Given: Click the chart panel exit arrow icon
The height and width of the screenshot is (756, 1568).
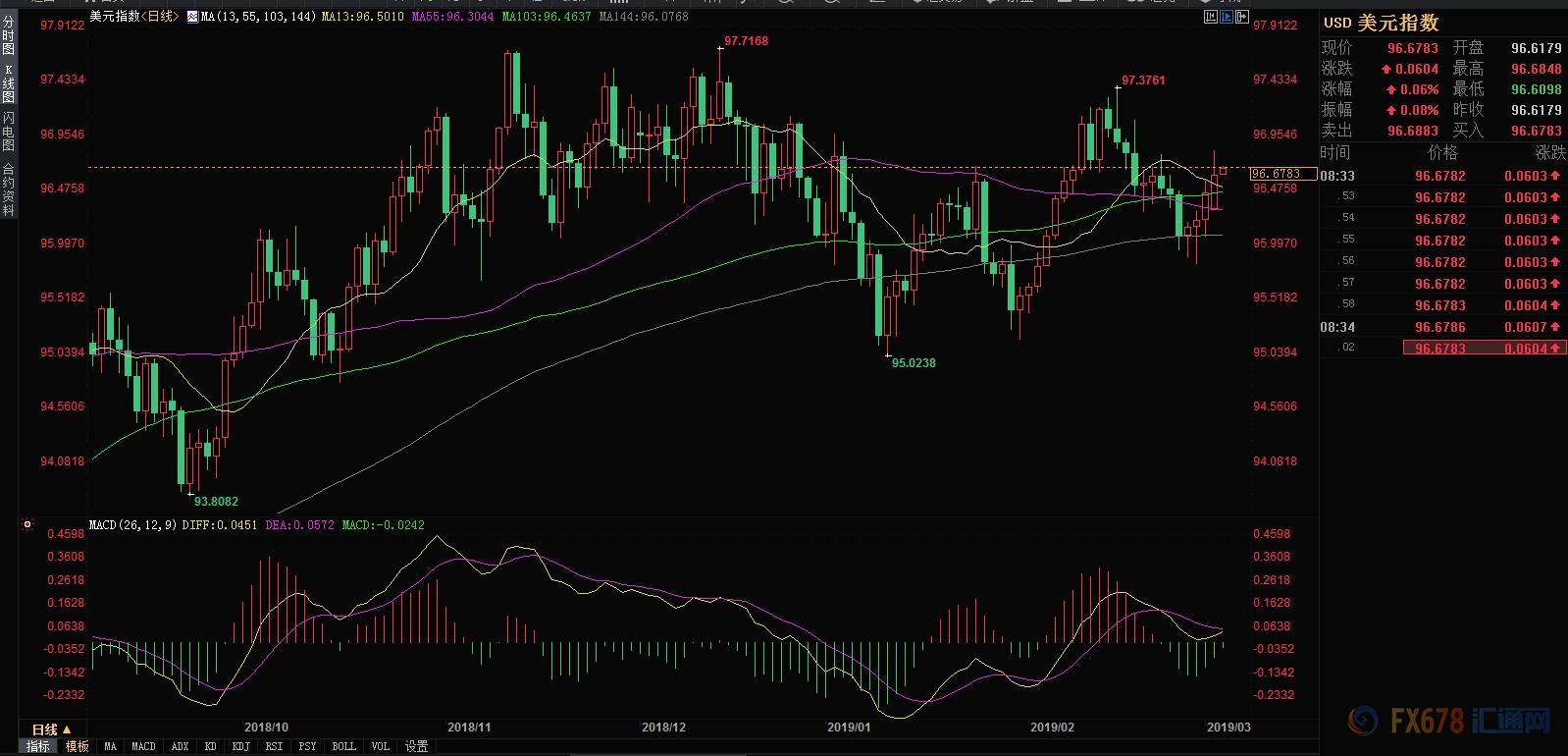Looking at the screenshot, I should point(1241,17).
